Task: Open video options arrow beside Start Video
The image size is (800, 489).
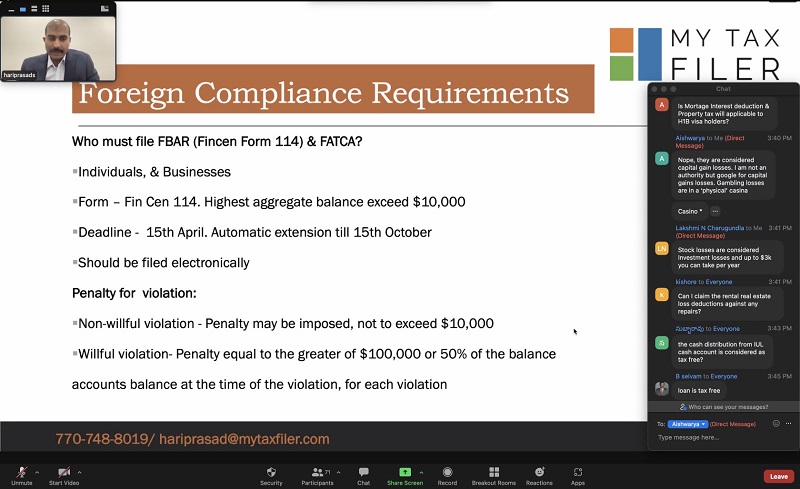Action: tap(80, 472)
